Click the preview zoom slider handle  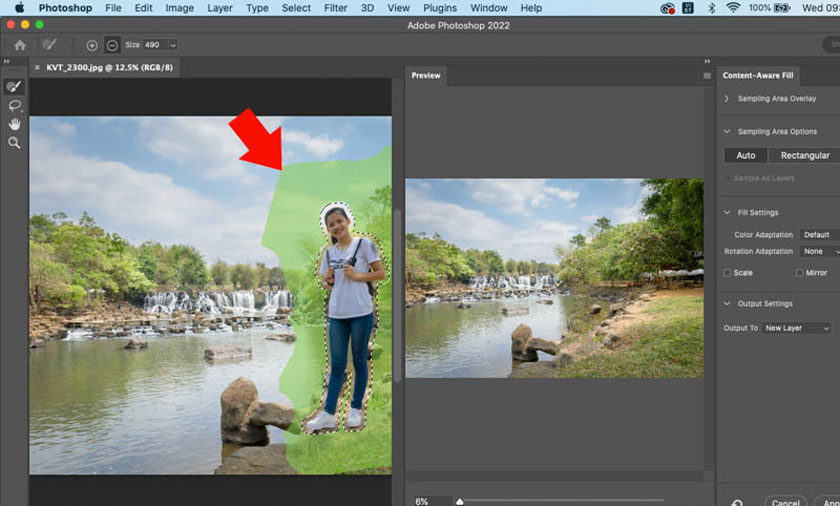[x=460, y=502]
